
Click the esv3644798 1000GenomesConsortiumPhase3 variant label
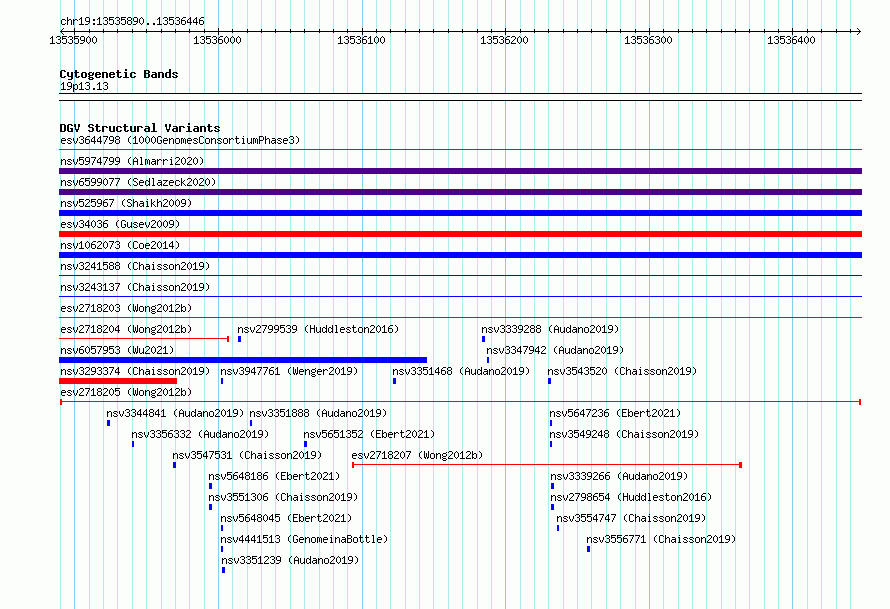point(180,140)
